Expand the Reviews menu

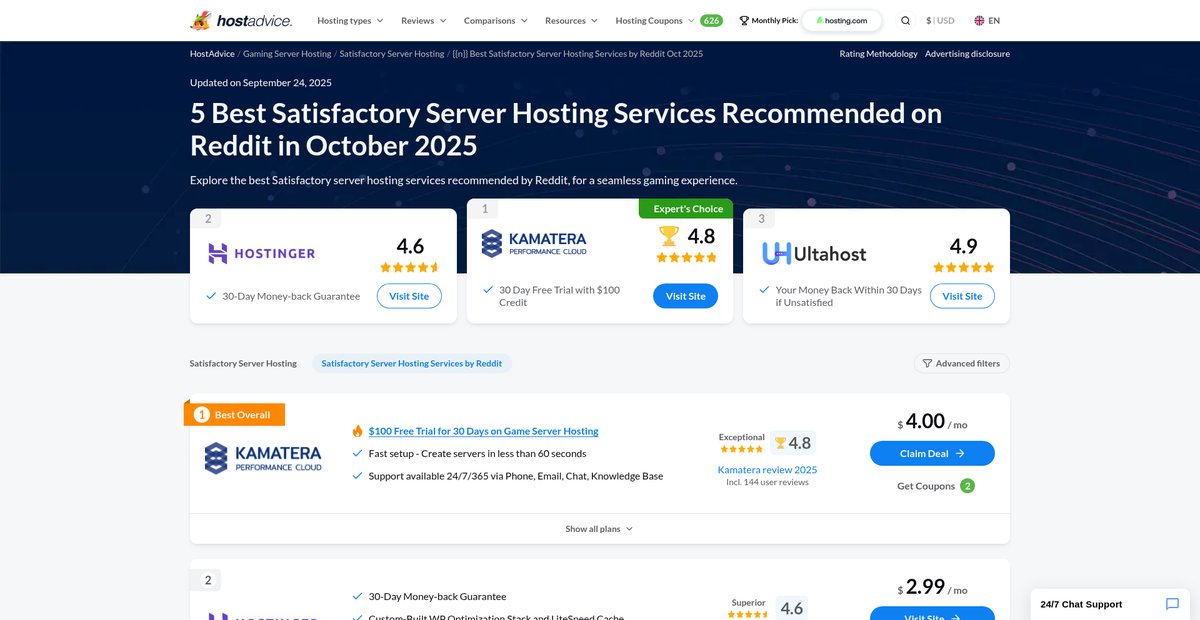click(424, 20)
